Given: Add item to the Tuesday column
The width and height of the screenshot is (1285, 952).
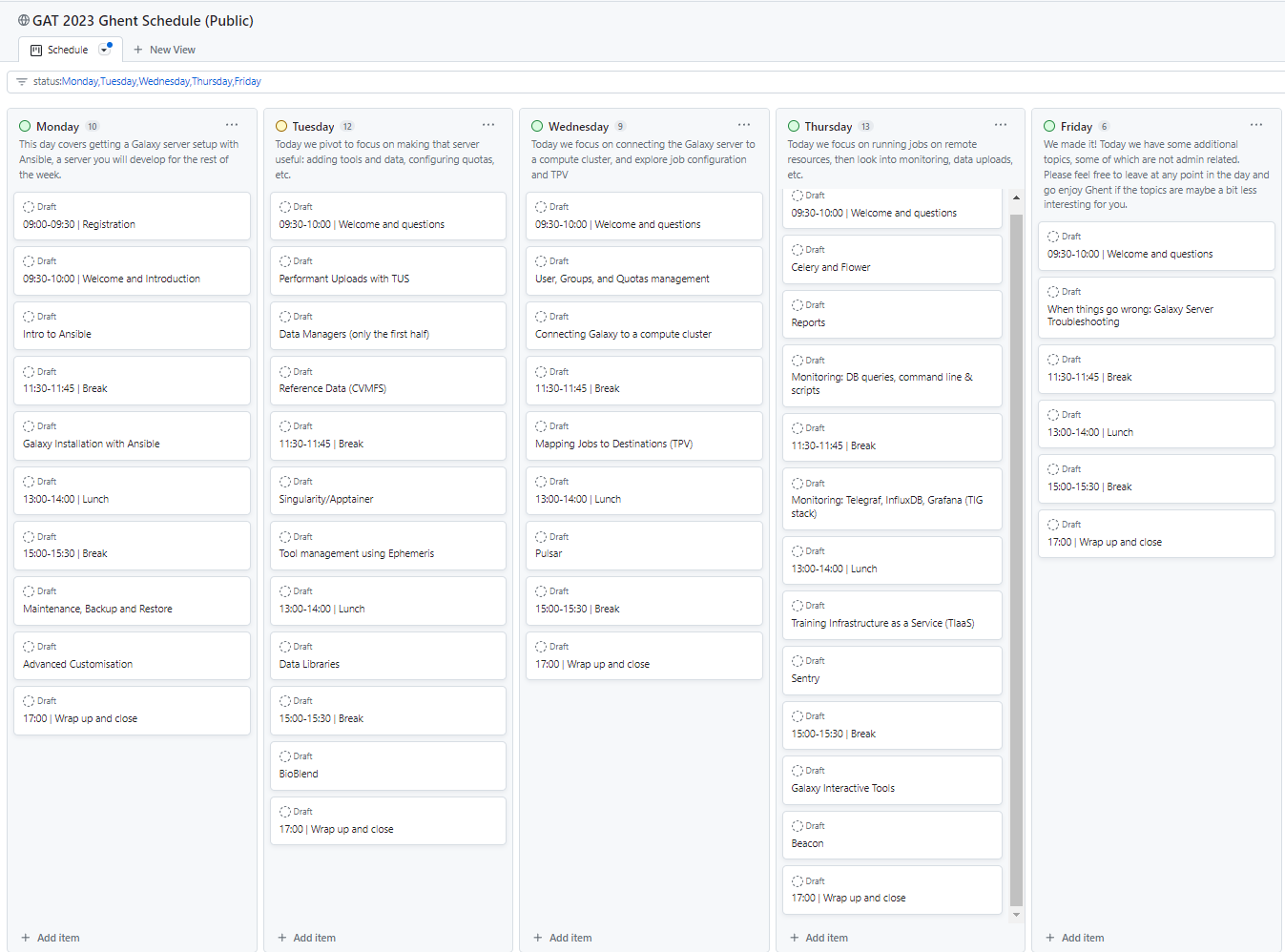Looking at the screenshot, I should tap(306, 938).
